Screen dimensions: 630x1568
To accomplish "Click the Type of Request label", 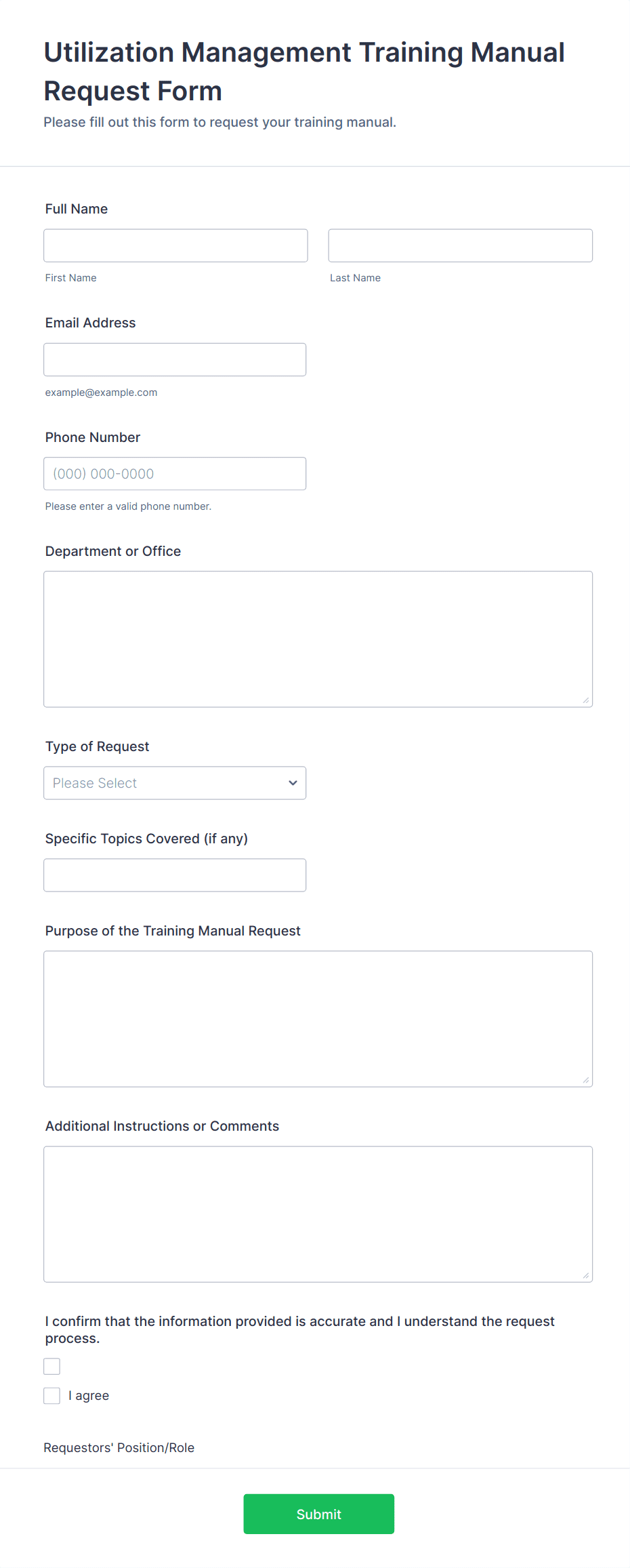I will (97, 746).
